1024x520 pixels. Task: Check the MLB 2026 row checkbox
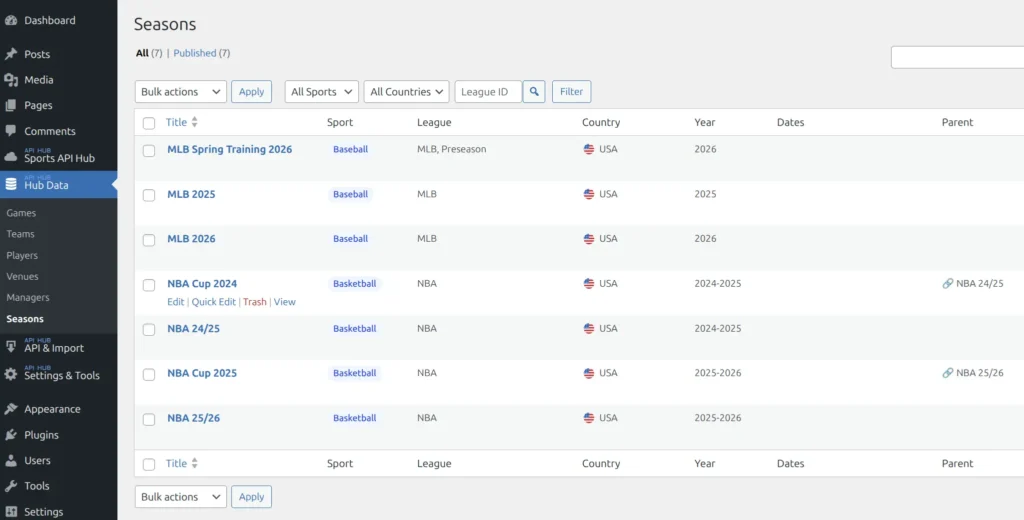pos(149,240)
